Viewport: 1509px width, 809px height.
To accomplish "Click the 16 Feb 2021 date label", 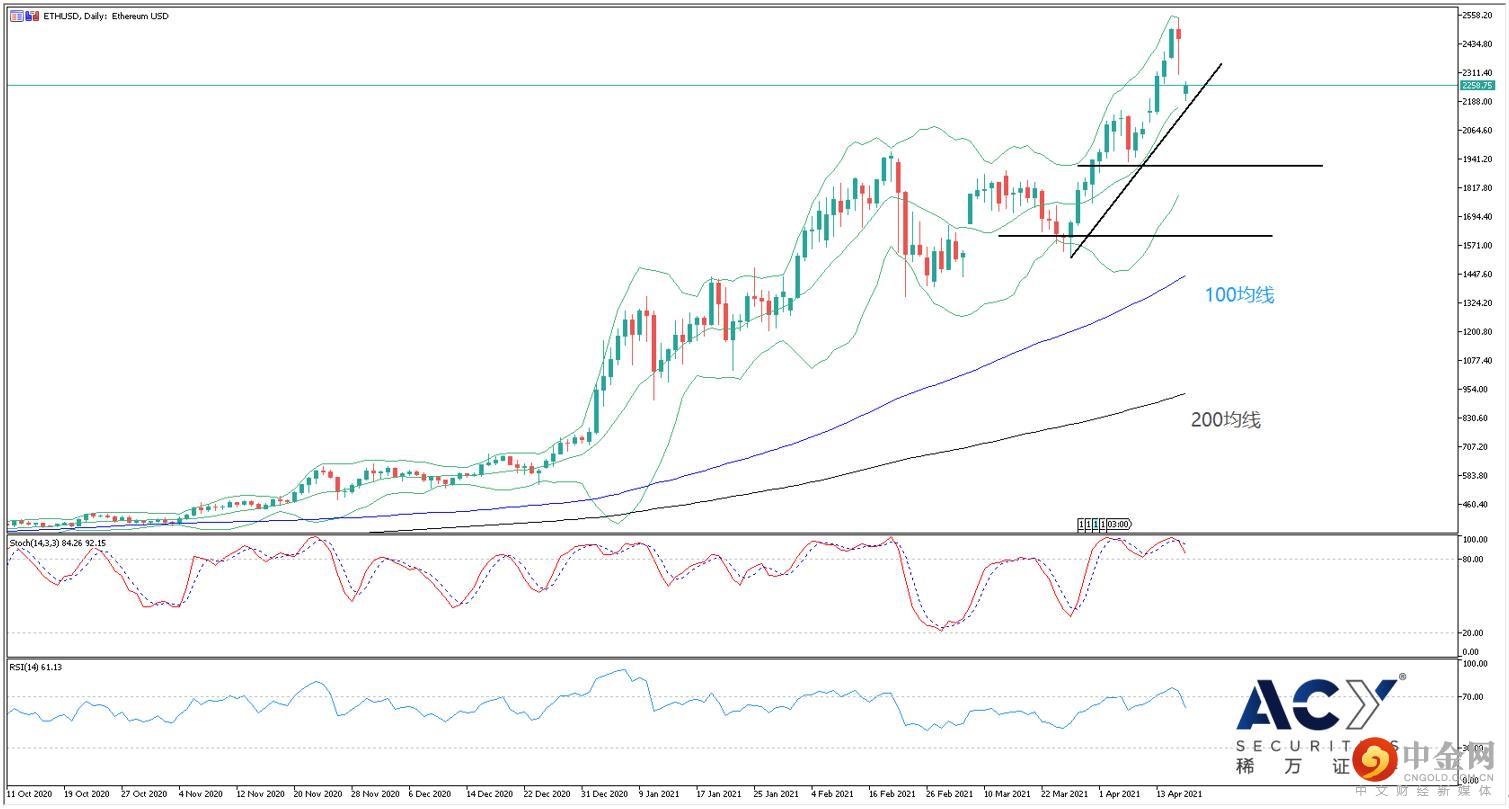I will coord(891,794).
